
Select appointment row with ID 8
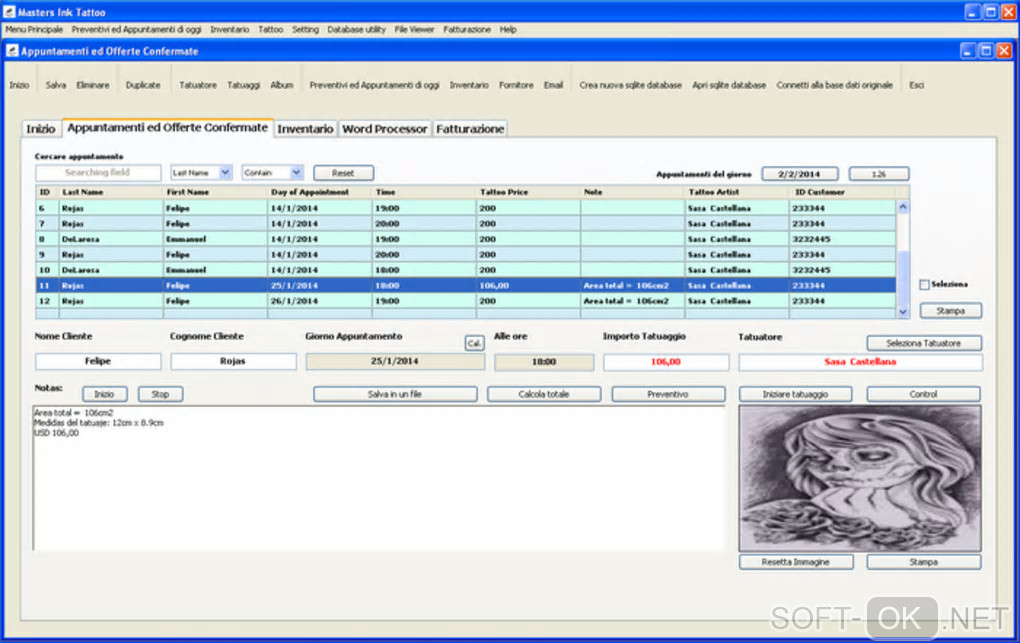tap(465, 239)
